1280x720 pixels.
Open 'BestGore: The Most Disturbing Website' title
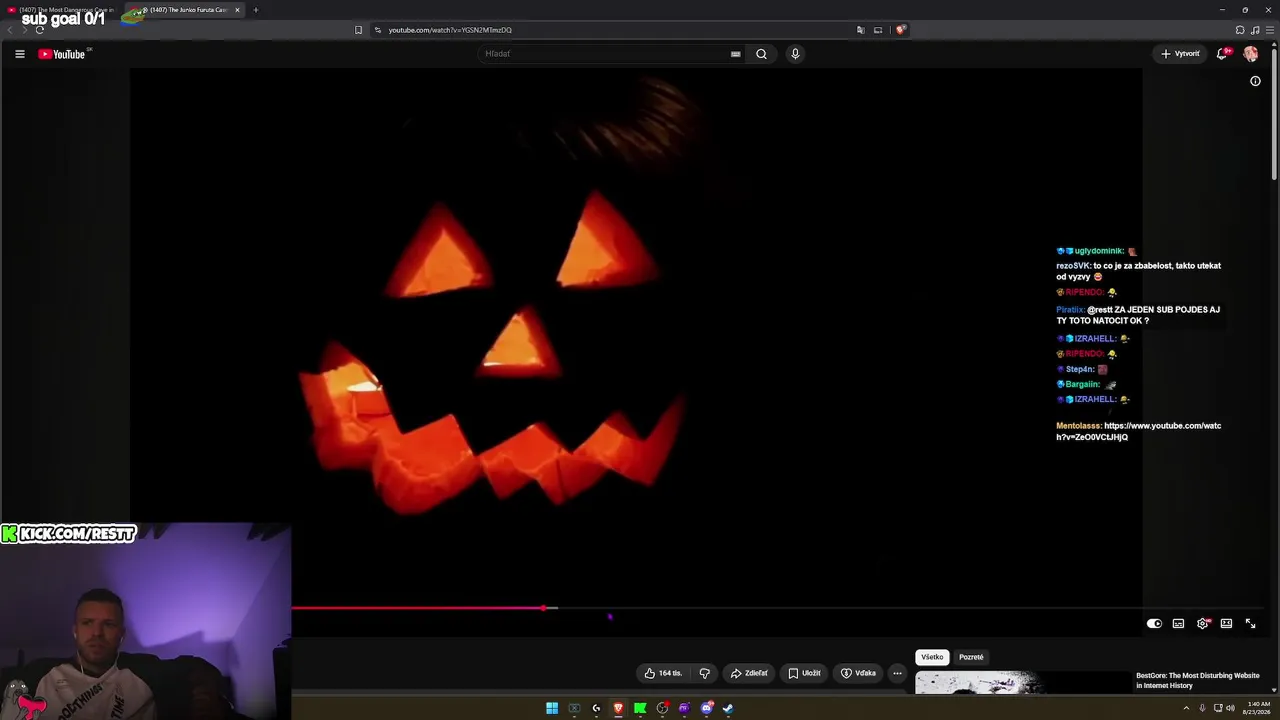(x=1198, y=680)
